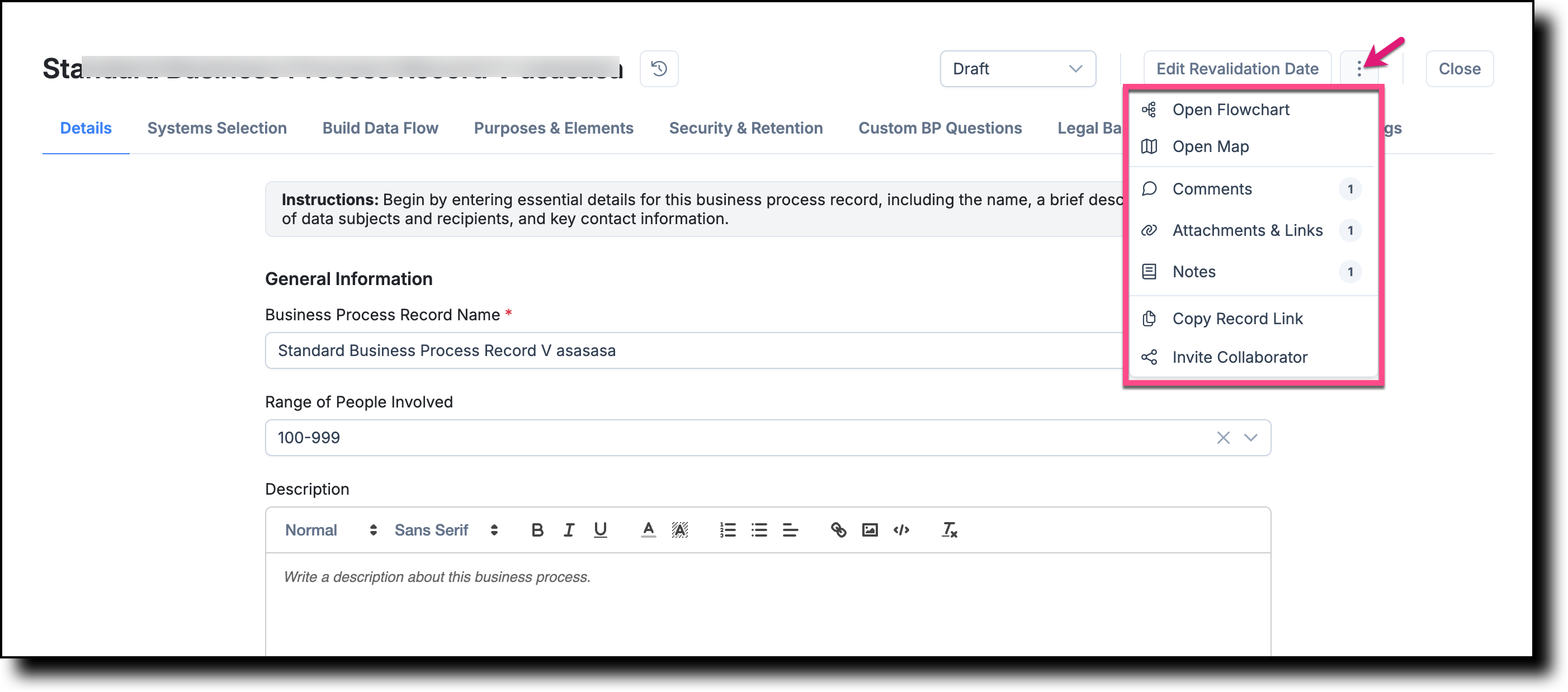Click the Invite Collaborator share icon
1568x692 pixels.
1149,357
